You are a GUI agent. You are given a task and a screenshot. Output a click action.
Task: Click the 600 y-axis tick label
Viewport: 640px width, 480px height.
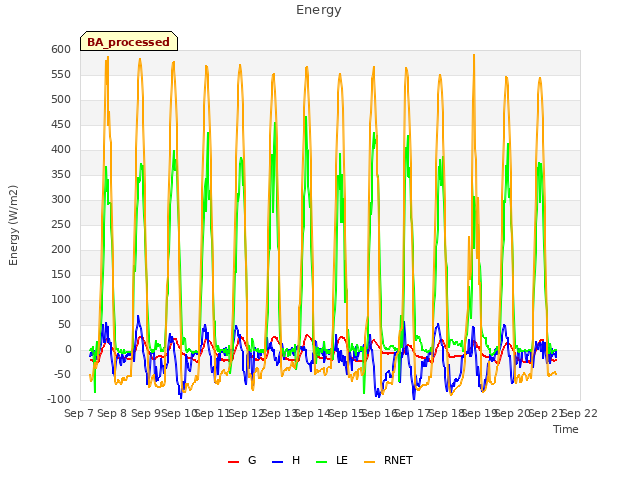pos(61,50)
